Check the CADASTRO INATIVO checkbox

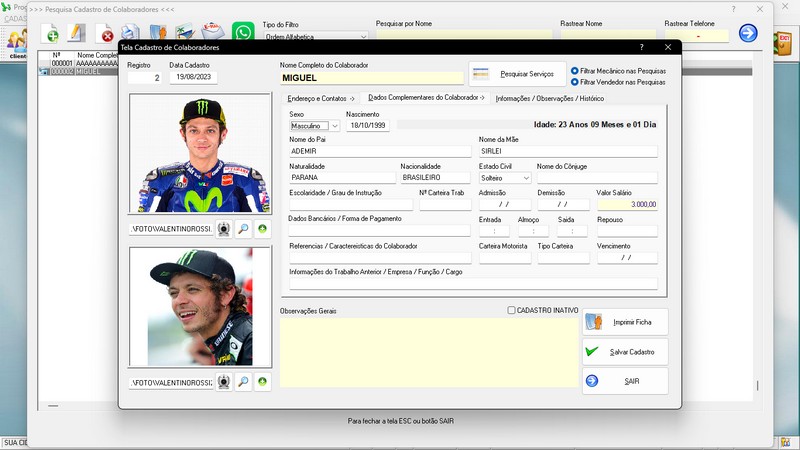click(512, 310)
